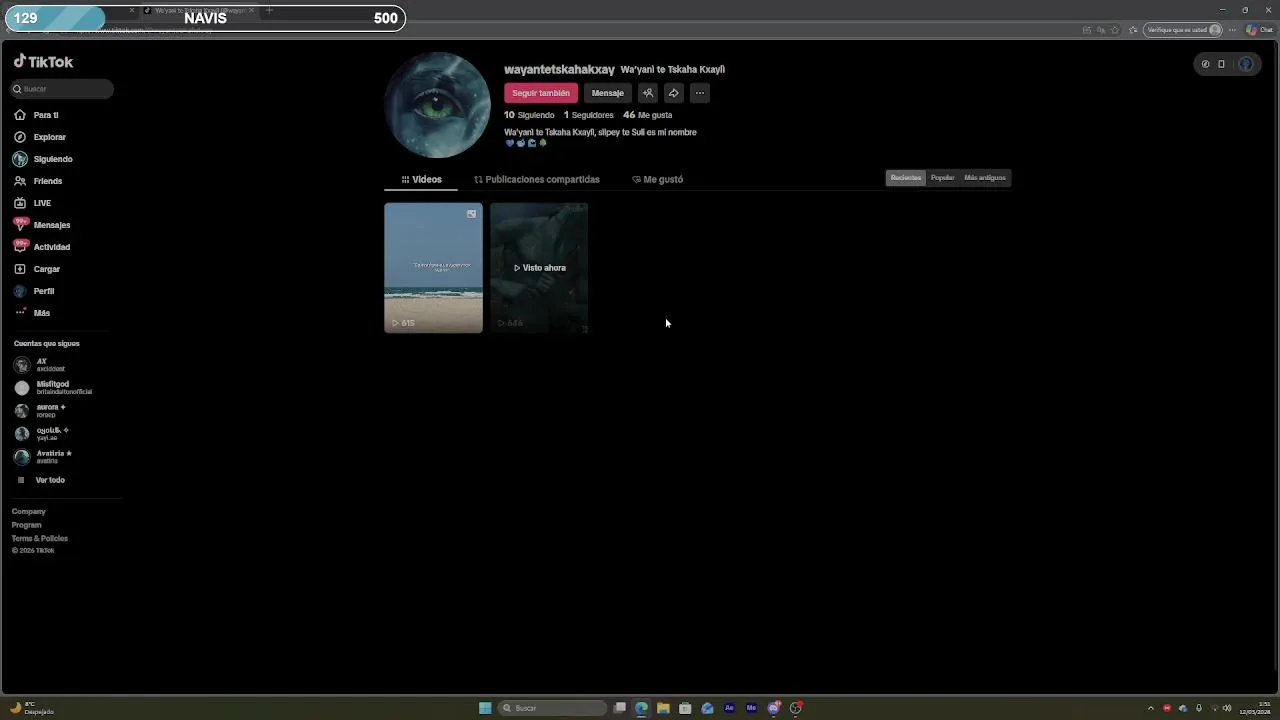Click the share arrow icon
The height and width of the screenshot is (720, 1280).
pos(674,93)
